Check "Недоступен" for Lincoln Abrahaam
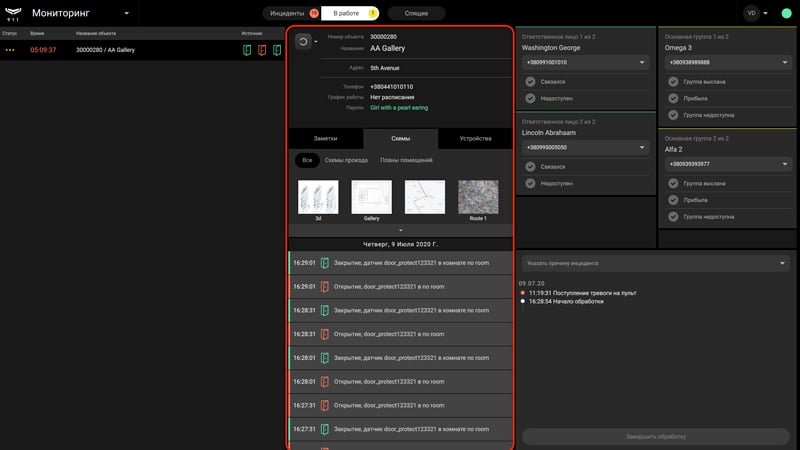Image resolution: width=800 pixels, height=450 pixels. coord(531,183)
